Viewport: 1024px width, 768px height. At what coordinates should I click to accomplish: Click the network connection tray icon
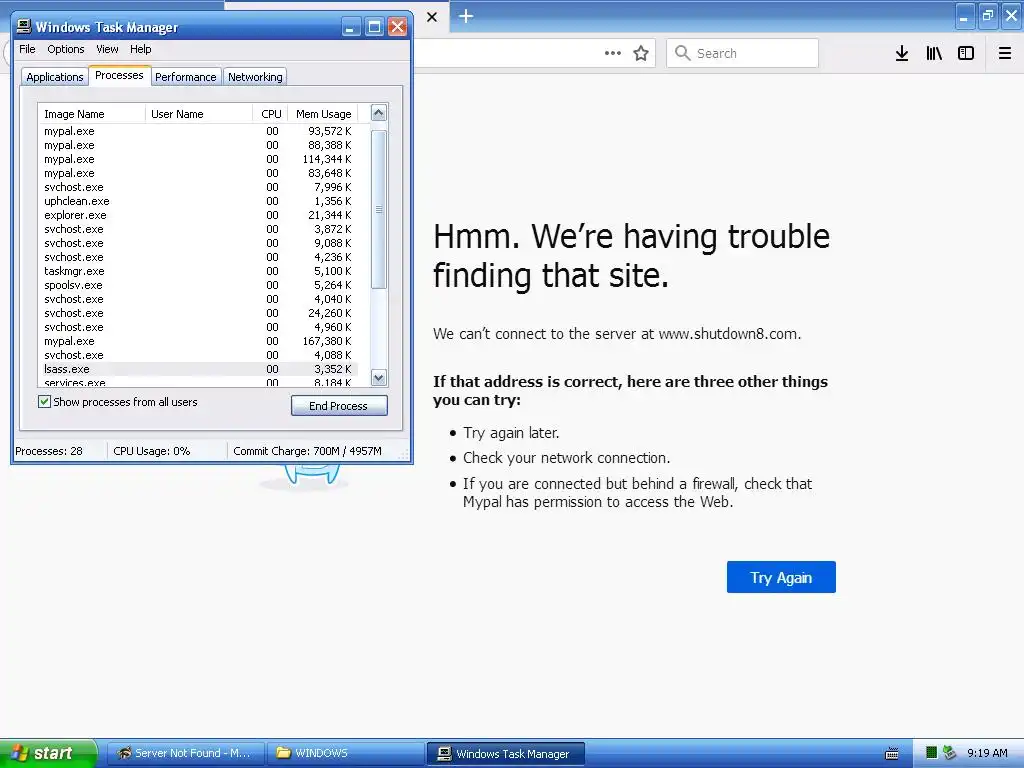[x=949, y=753]
